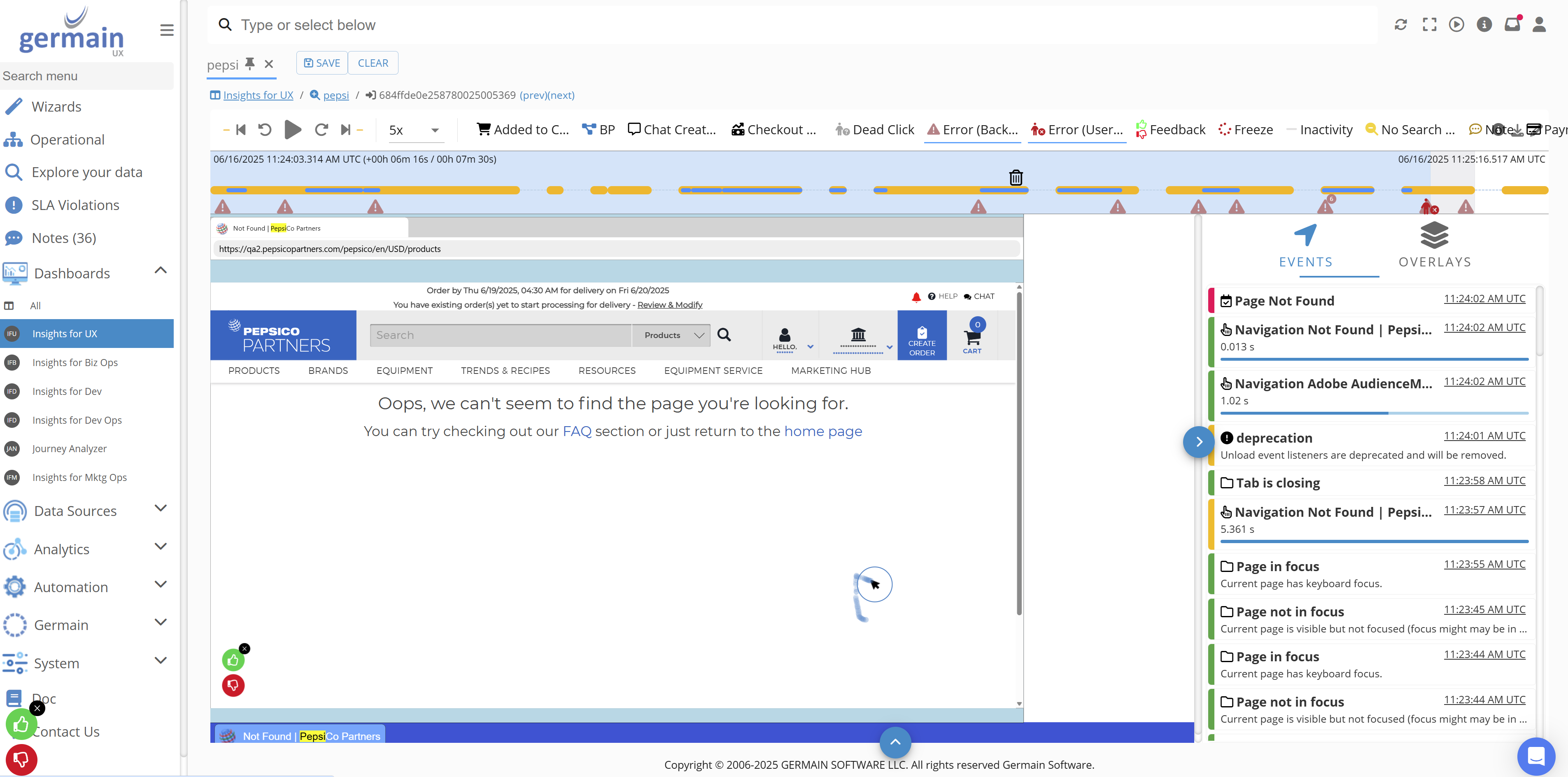1568x777 pixels.
Task: Open the user profile icon
Action: tap(1539, 24)
